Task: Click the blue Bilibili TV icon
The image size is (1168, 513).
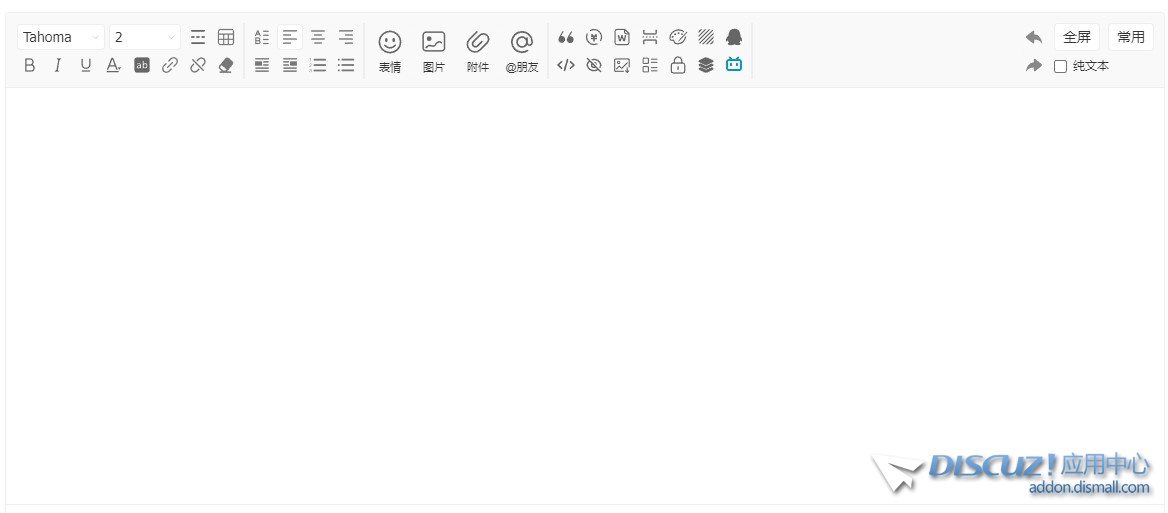Action: click(734, 65)
